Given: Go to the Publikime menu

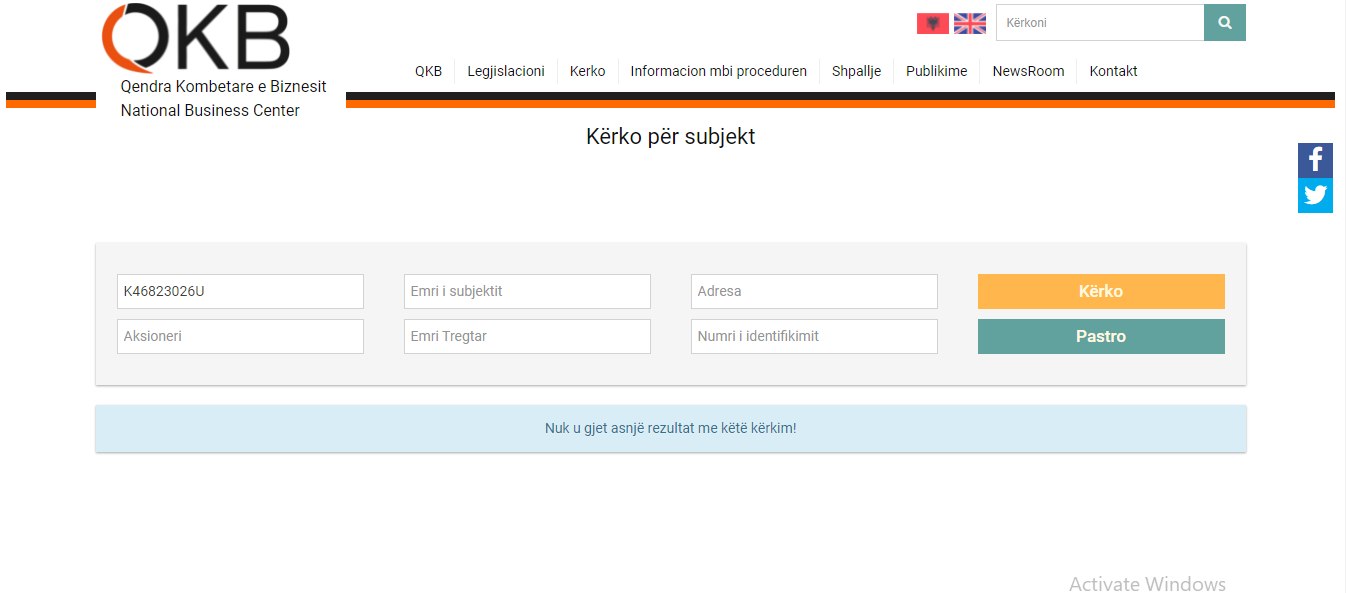Looking at the screenshot, I should (936, 71).
